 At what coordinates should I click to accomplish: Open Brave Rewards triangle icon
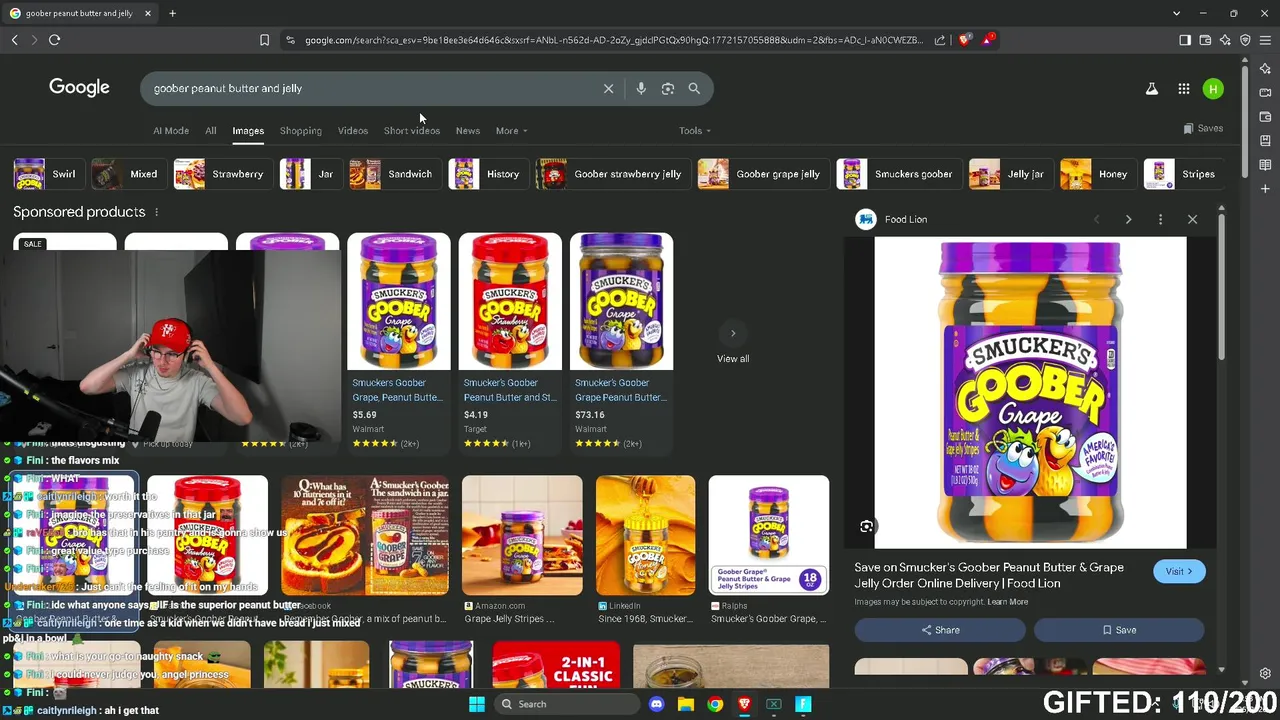coord(988,40)
